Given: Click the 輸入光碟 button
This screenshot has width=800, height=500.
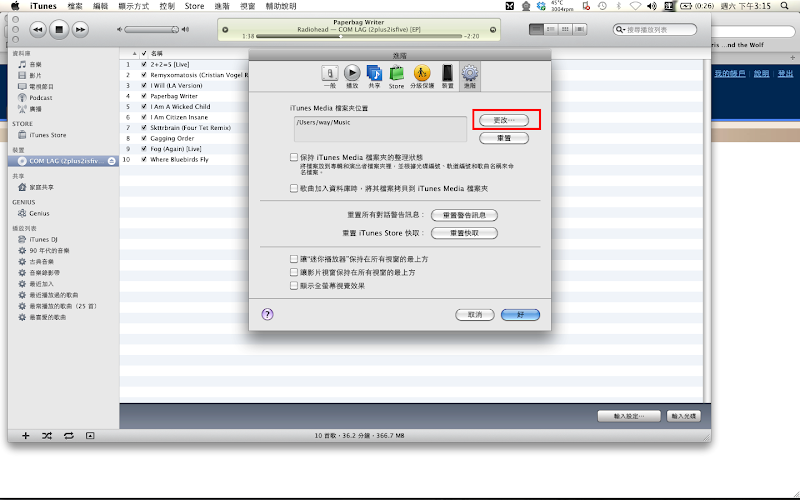Looking at the screenshot, I should (x=684, y=416).
